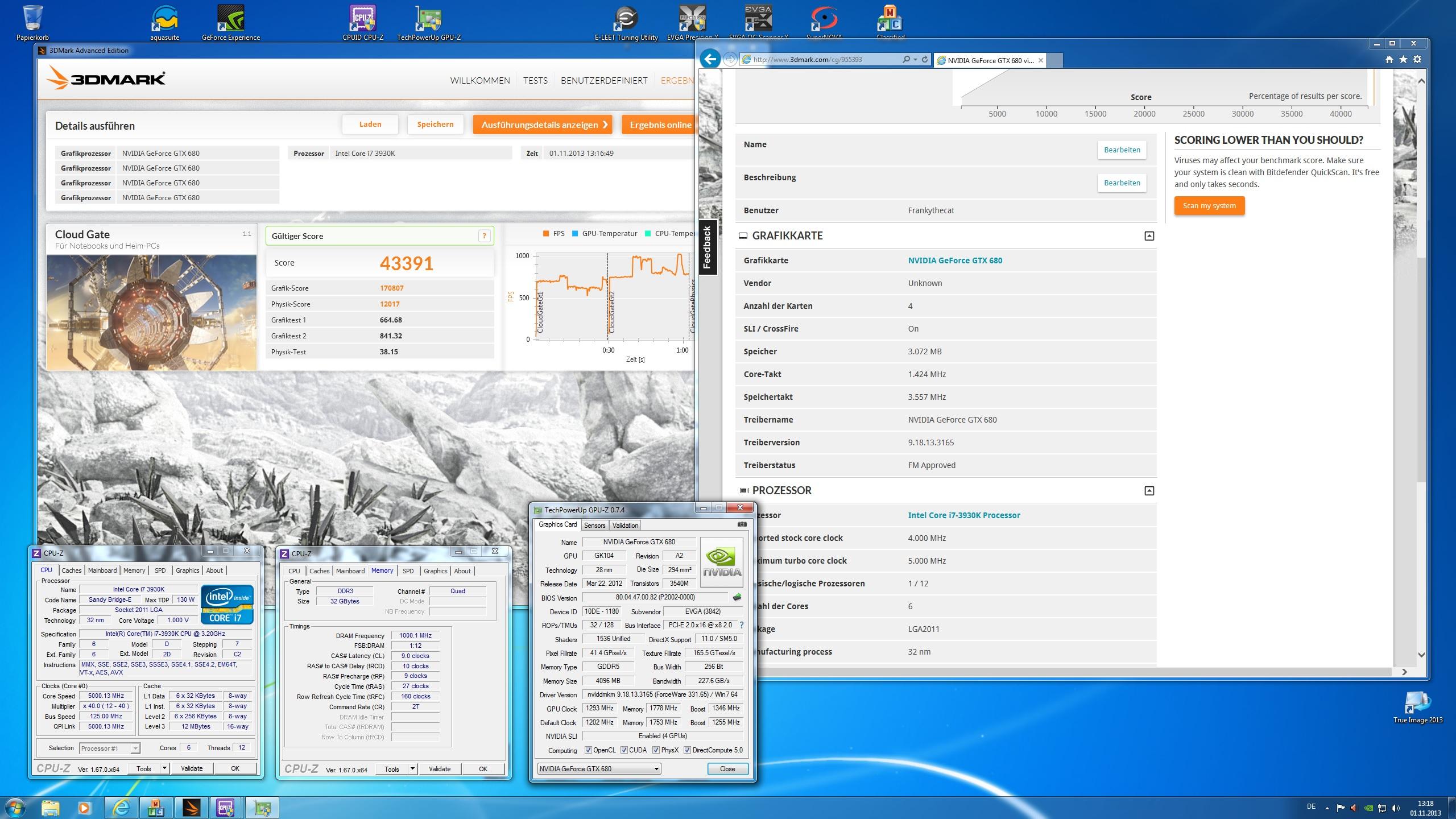Screen dimensions: 1456x819
Task: Open the Sensors tab in GPU-Z
Action: click(x=594, y=525)
